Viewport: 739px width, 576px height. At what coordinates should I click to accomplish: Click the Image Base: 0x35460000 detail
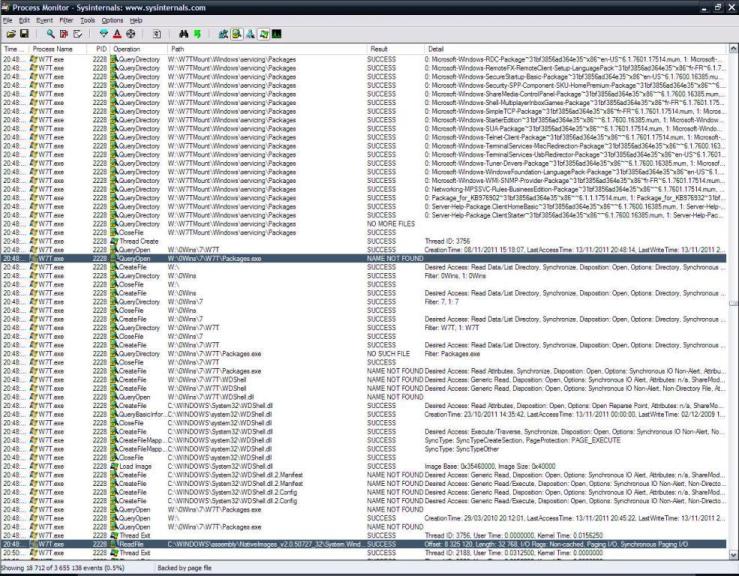(x=490, y=467)
